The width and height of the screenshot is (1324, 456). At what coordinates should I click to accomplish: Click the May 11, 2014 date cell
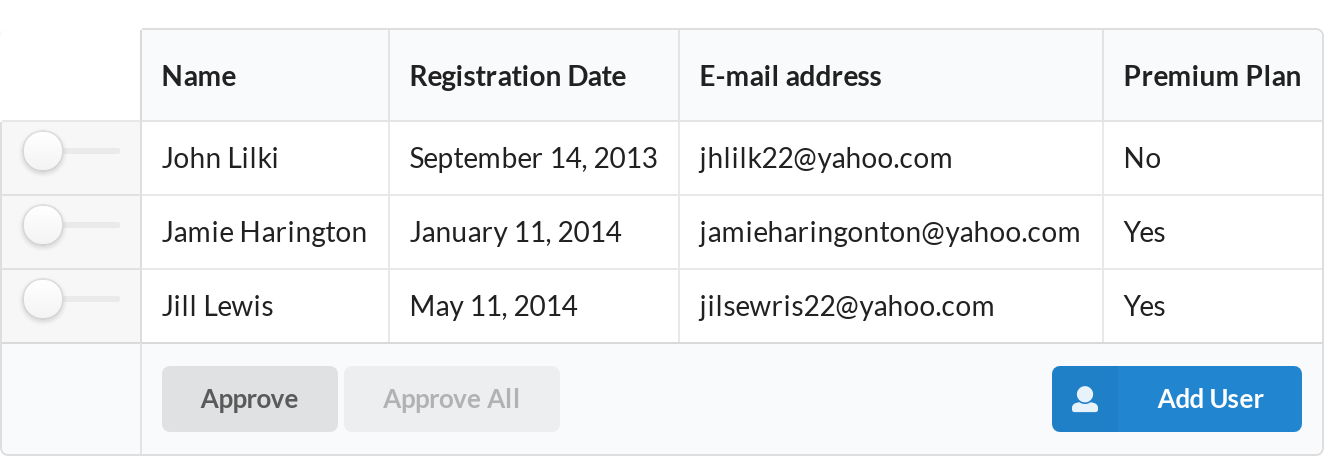pos(534,306)
